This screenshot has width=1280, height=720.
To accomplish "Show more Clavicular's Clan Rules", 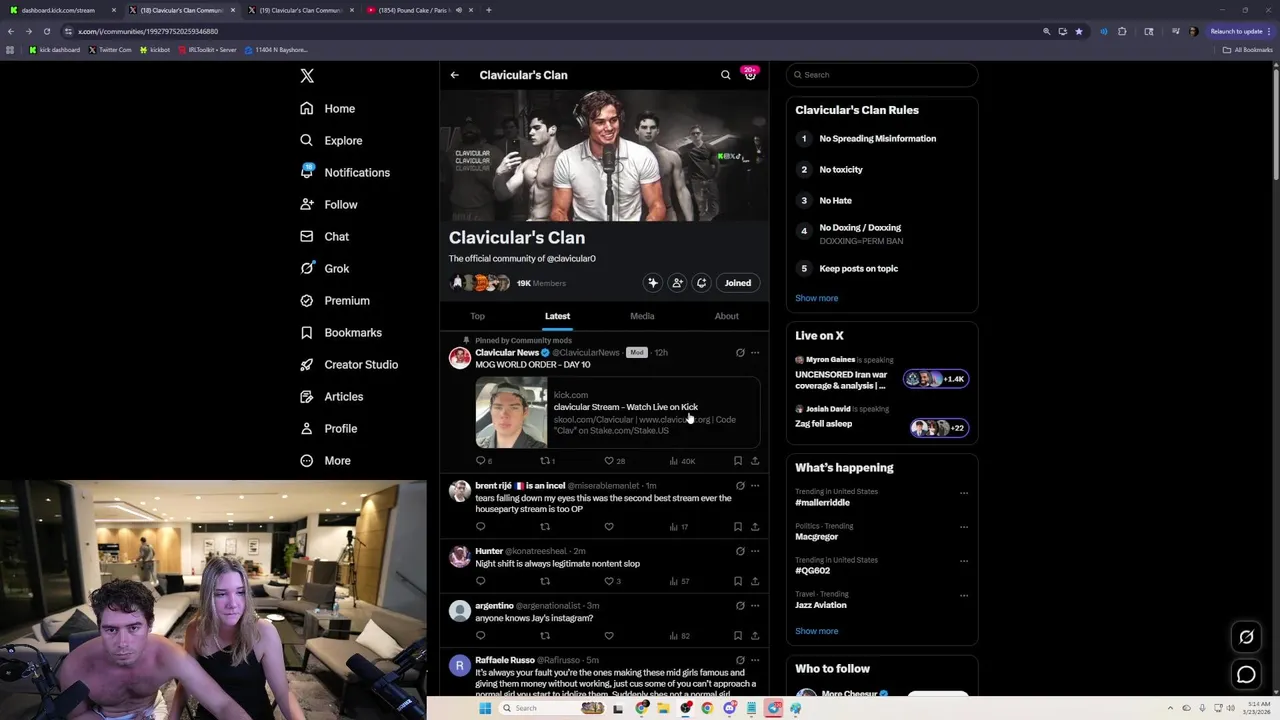I will 817,298.
